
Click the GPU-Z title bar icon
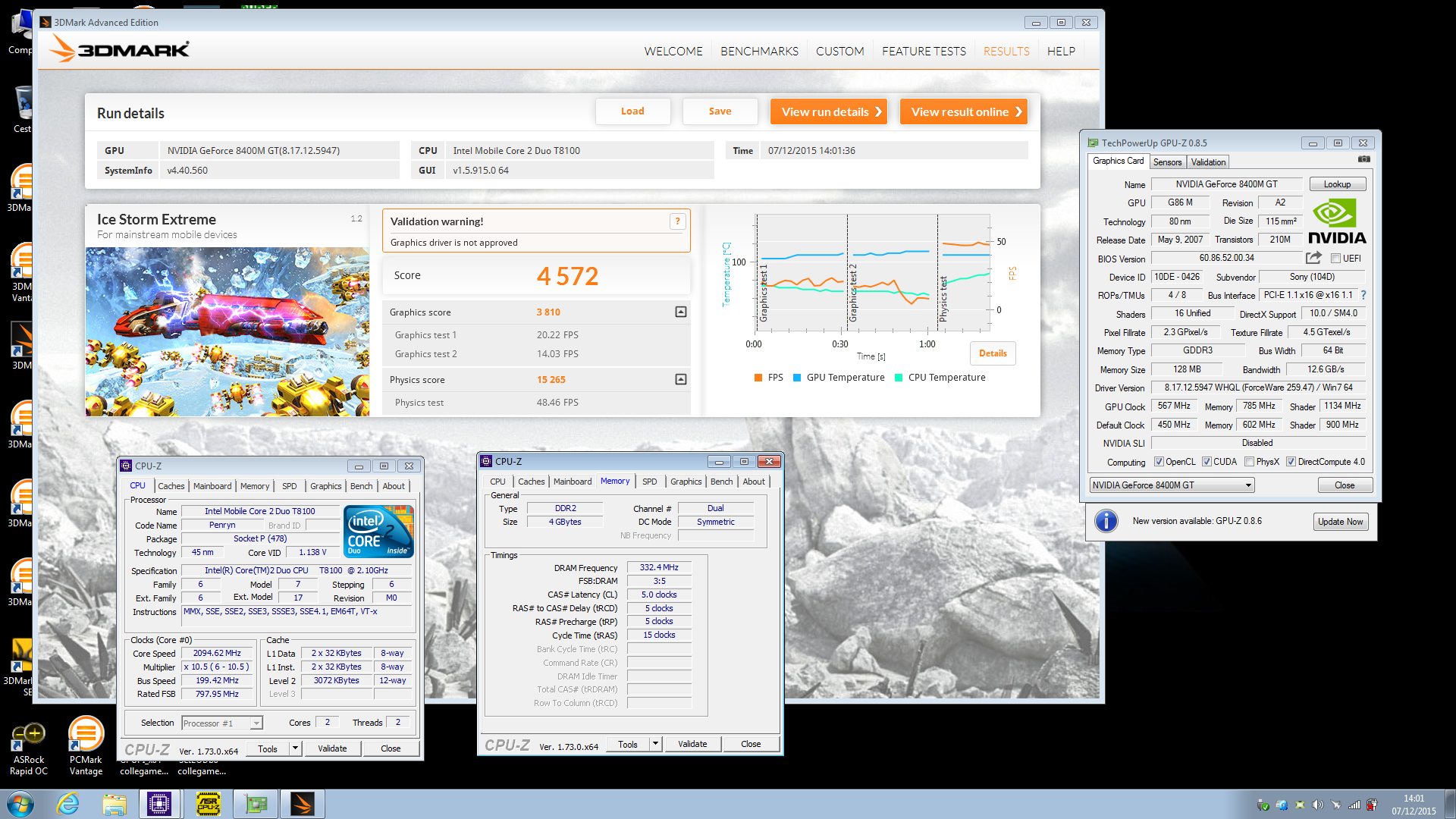pos(1093,143)
